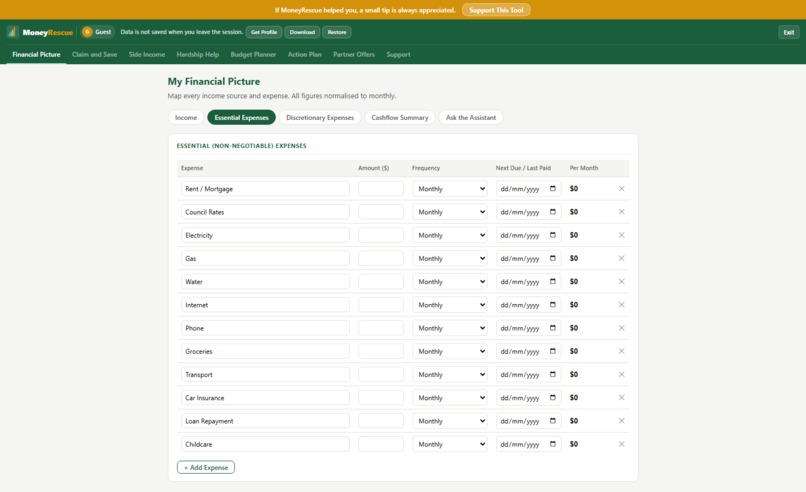Viewport: 806px width, 492px height.
Task: Switch to the Income tab
Action: 186,117
